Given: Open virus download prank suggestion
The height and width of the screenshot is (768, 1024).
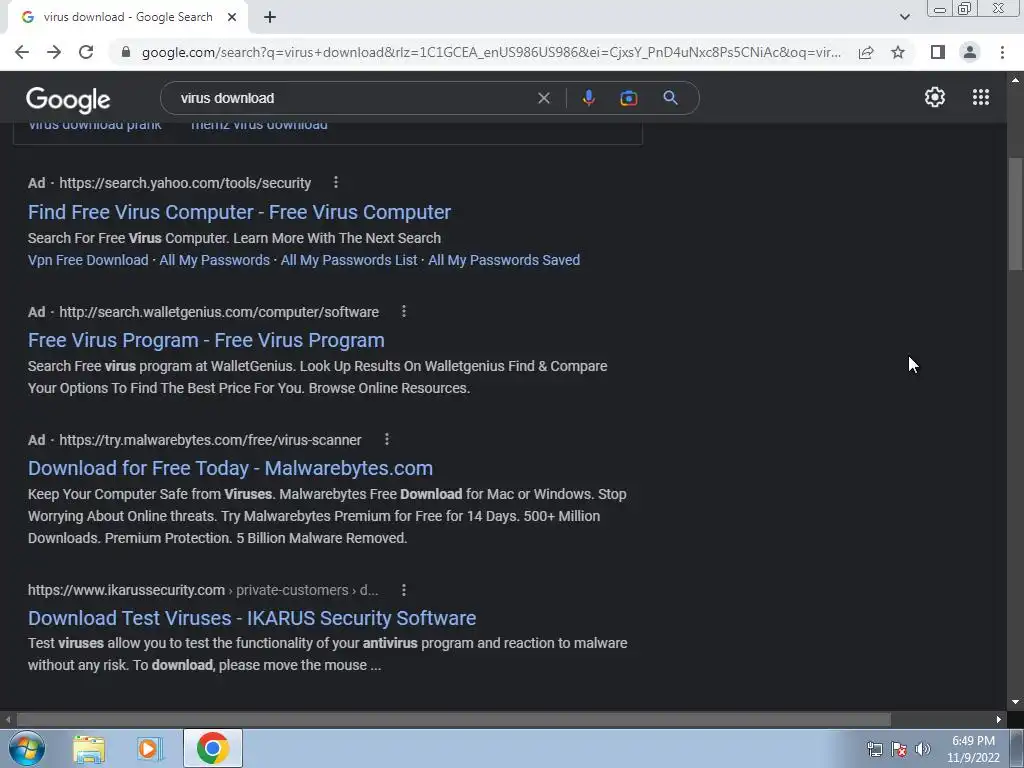Looking at the screenshot, I should click(x=95, y=125).
